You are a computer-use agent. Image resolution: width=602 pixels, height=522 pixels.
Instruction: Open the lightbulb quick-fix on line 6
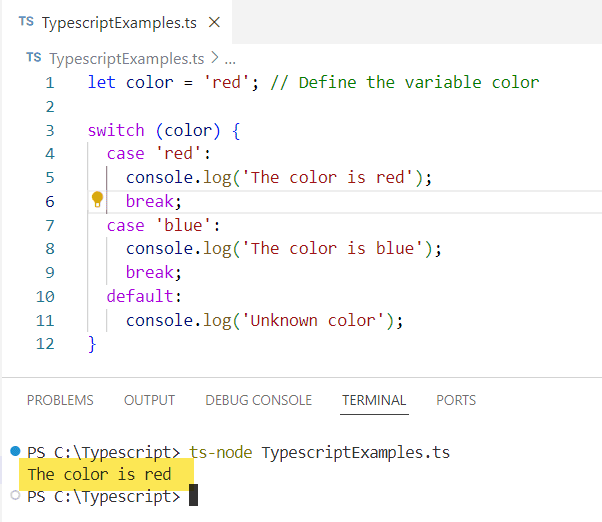97,200
